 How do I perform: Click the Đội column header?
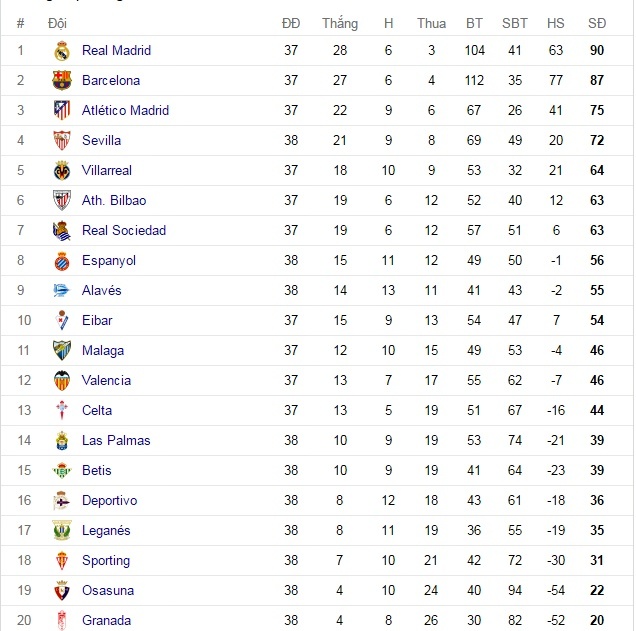(x=57, y=23)
